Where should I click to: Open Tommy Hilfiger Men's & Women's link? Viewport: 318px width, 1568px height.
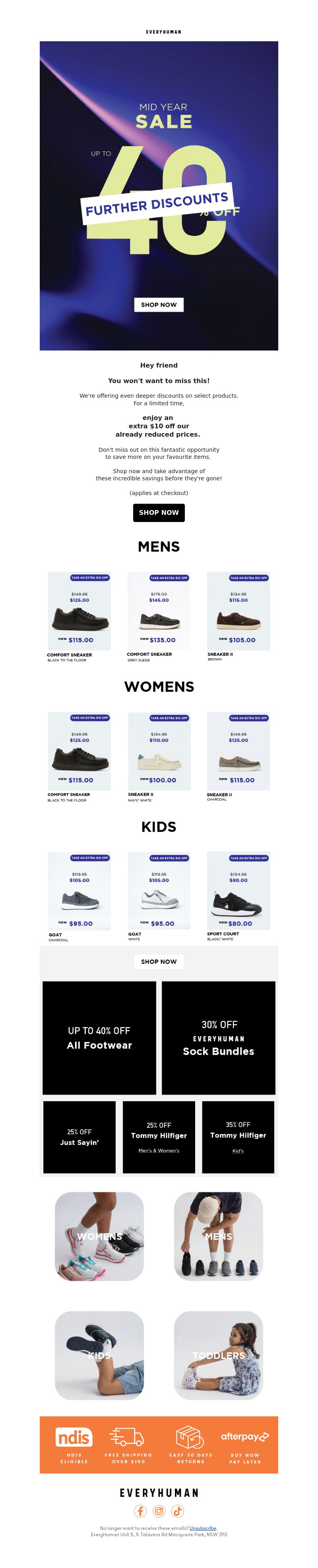pyautogui.click(x=159, y=1150)
